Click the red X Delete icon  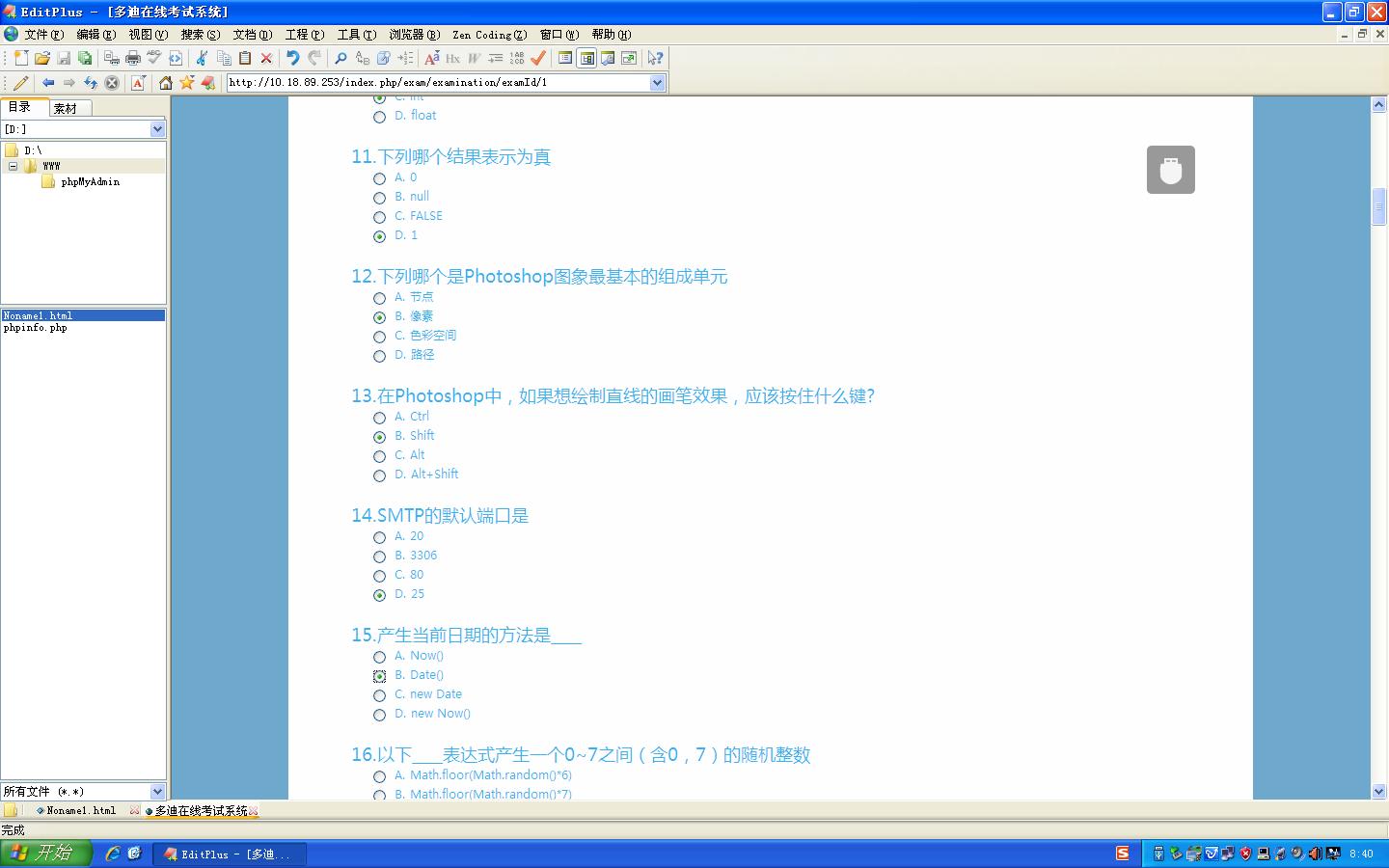click(266, 58)
